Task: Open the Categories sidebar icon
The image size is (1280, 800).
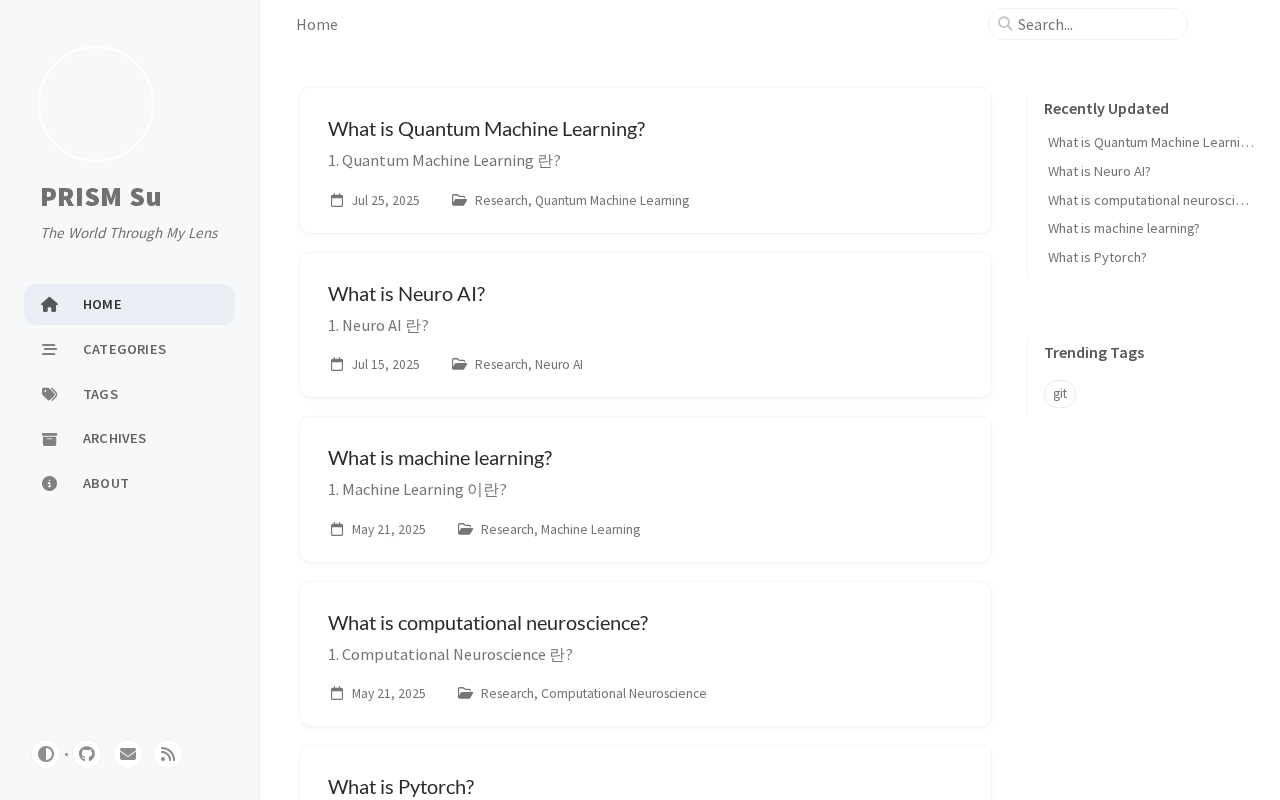Action: coord(49,349)
